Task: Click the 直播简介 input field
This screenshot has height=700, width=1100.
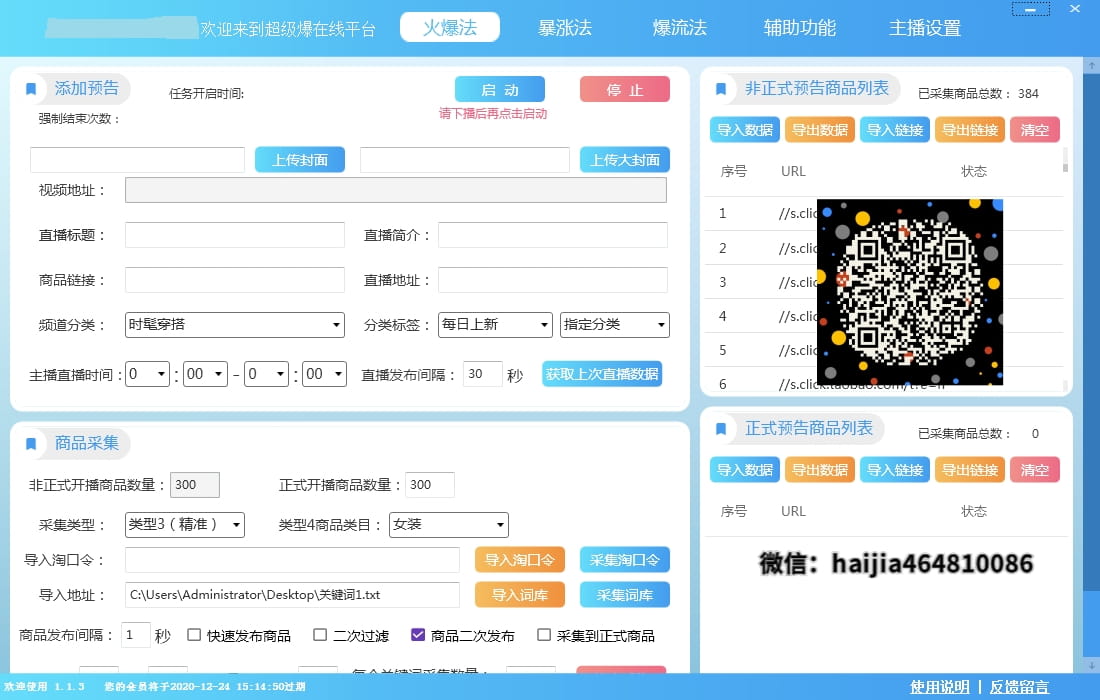Action: tap(553, 235)
